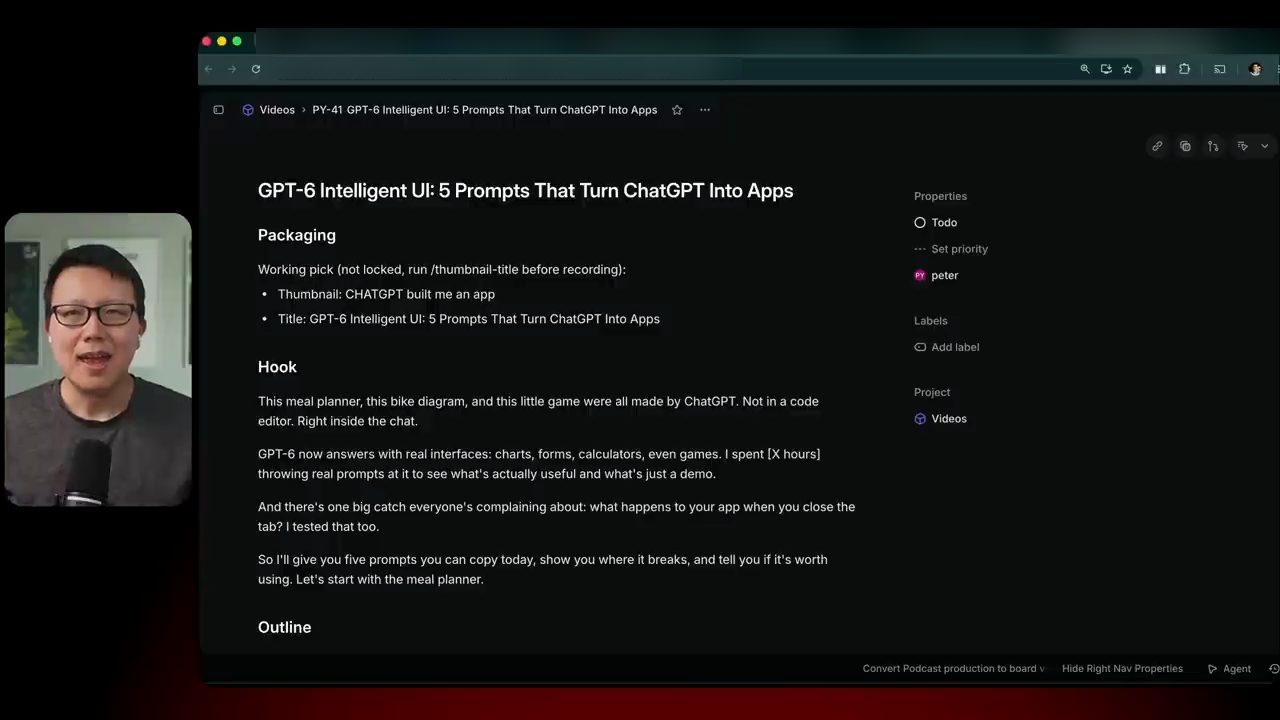This screenshot has height=720, width=1280.
Task: Click paragraph starting 'So I'll give you five prompts'
Action: pos(542,570)
